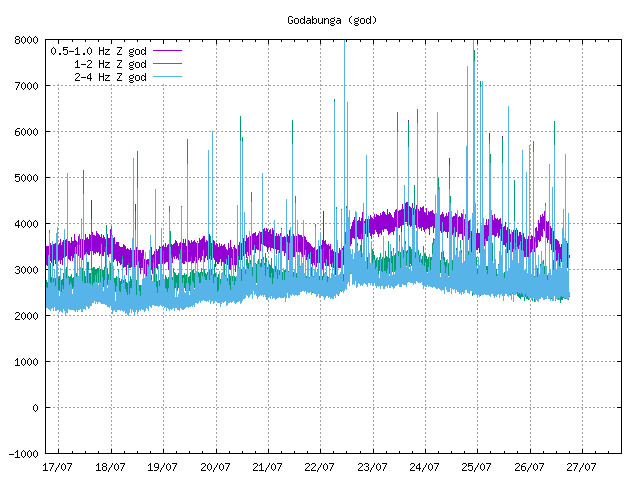Select the 0.5-1.0 Hz Z god legend label

(98, 51)
